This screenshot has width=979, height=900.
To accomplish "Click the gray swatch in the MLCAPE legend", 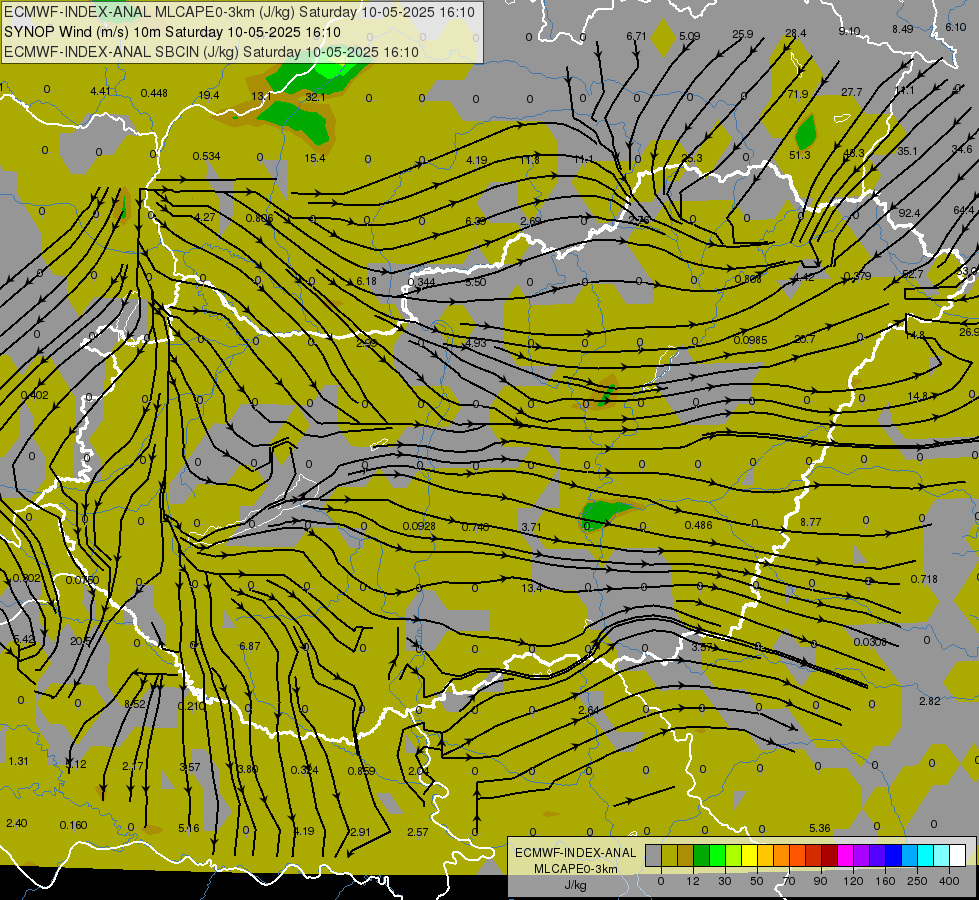I will (x=654, y=855).
